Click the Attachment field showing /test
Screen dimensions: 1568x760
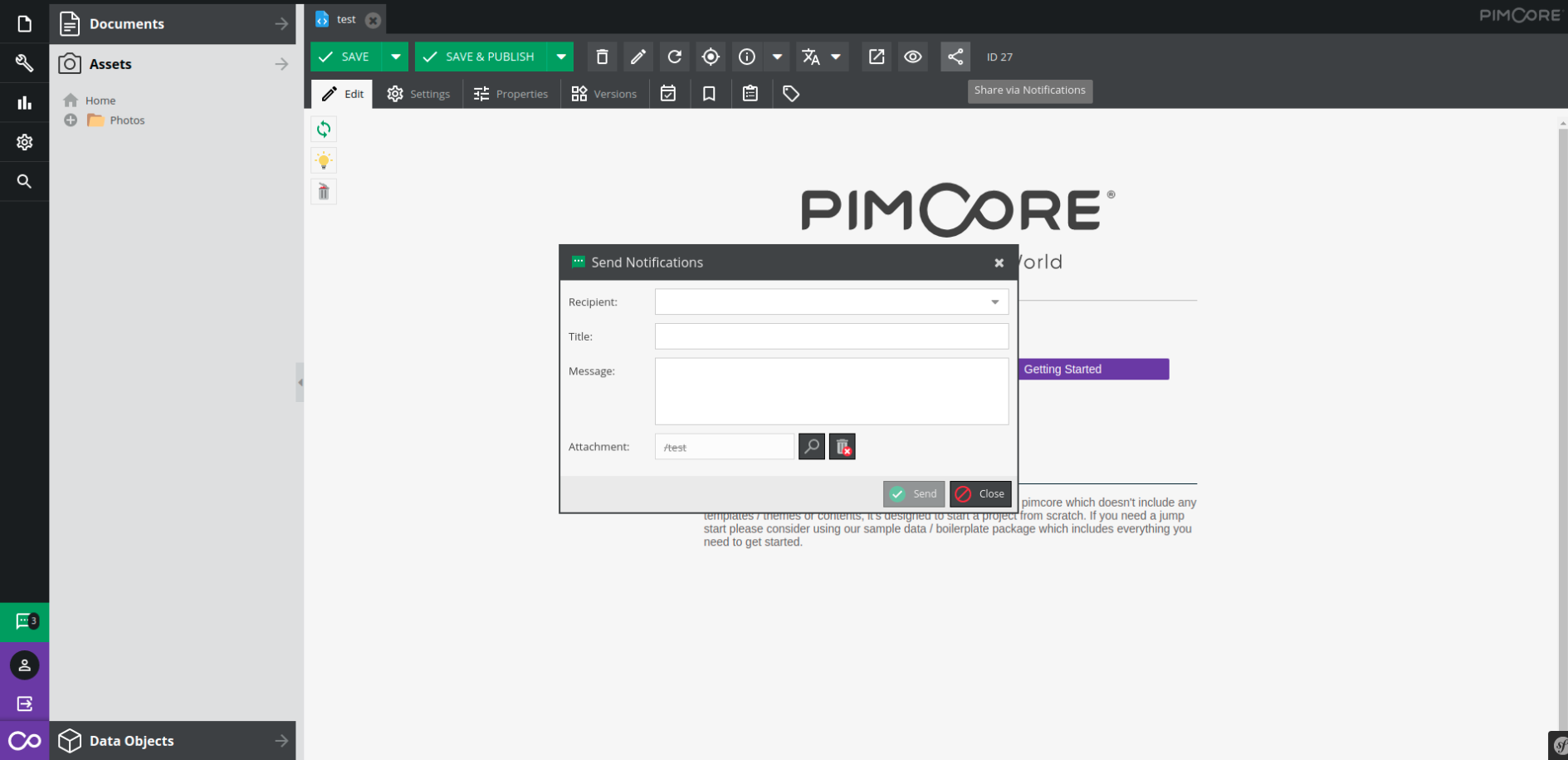[725, 447]
